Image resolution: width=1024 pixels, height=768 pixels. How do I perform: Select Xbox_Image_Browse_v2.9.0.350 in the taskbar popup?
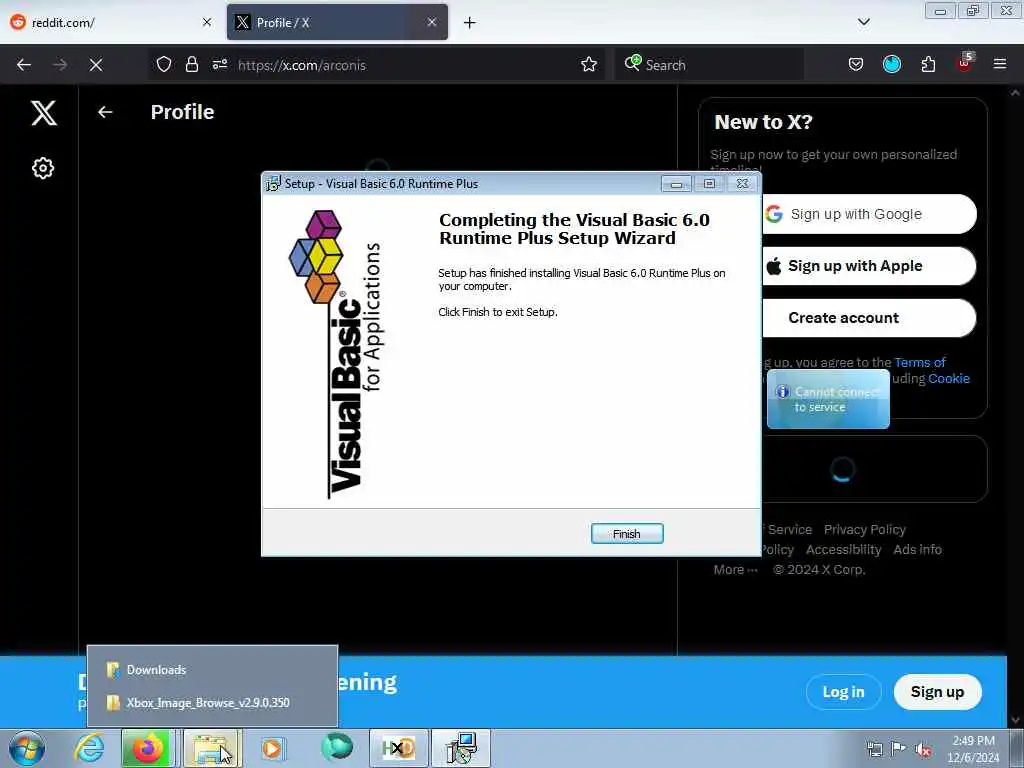[x=212, y=703]
